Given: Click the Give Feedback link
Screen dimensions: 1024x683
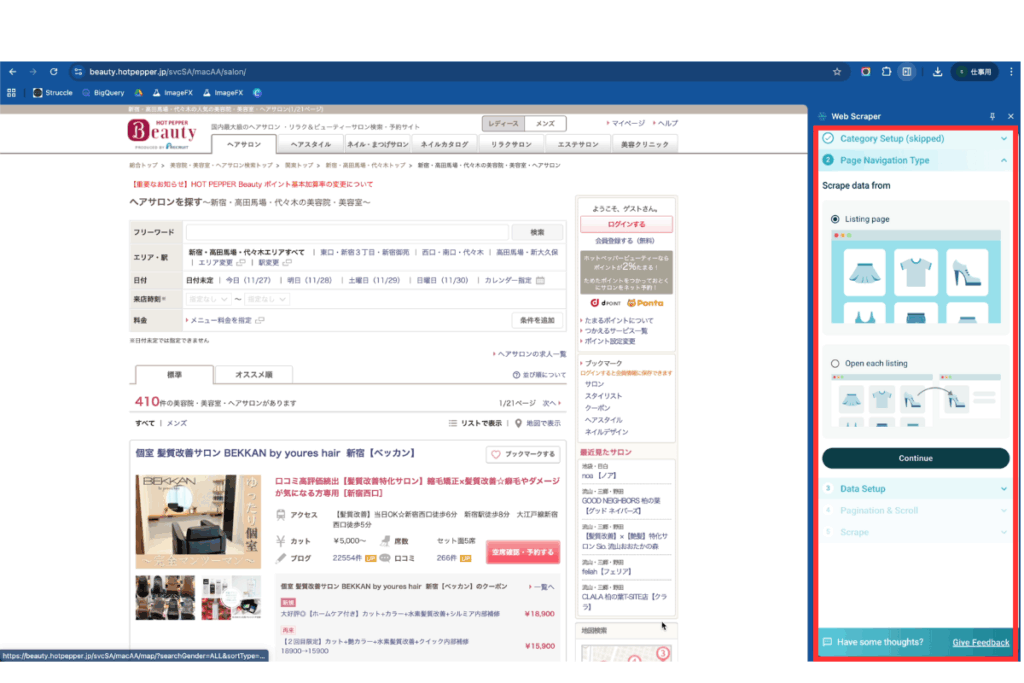Looking at the screenshot, I should (980, 642).
